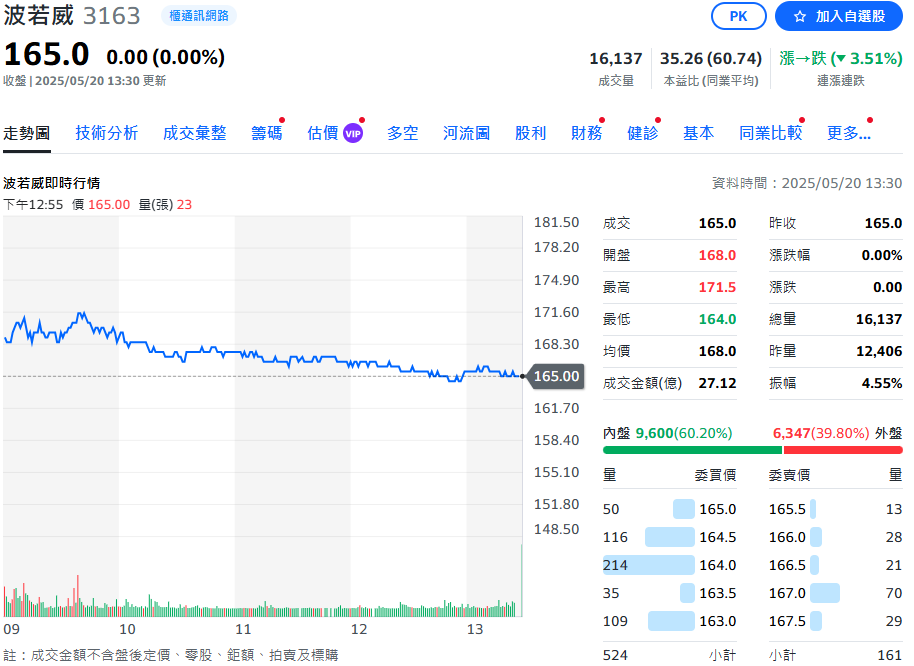Click ask price 167.5 in order book

coord(787,621)
